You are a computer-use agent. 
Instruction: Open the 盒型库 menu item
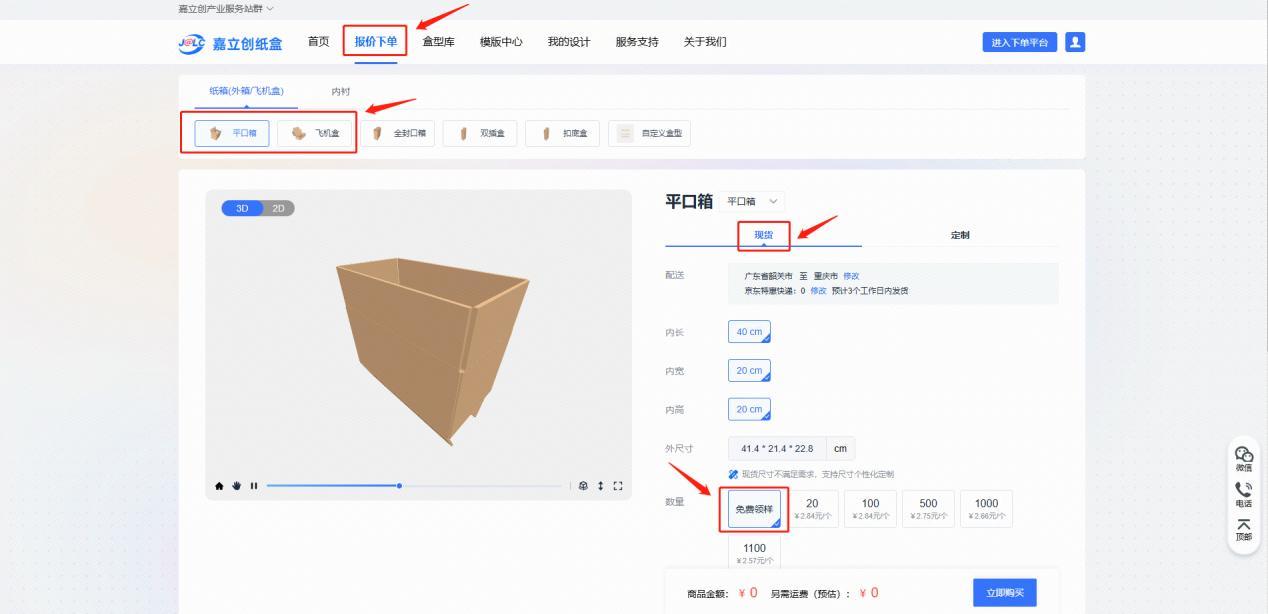pyautogui.click(x=438, y=42)
